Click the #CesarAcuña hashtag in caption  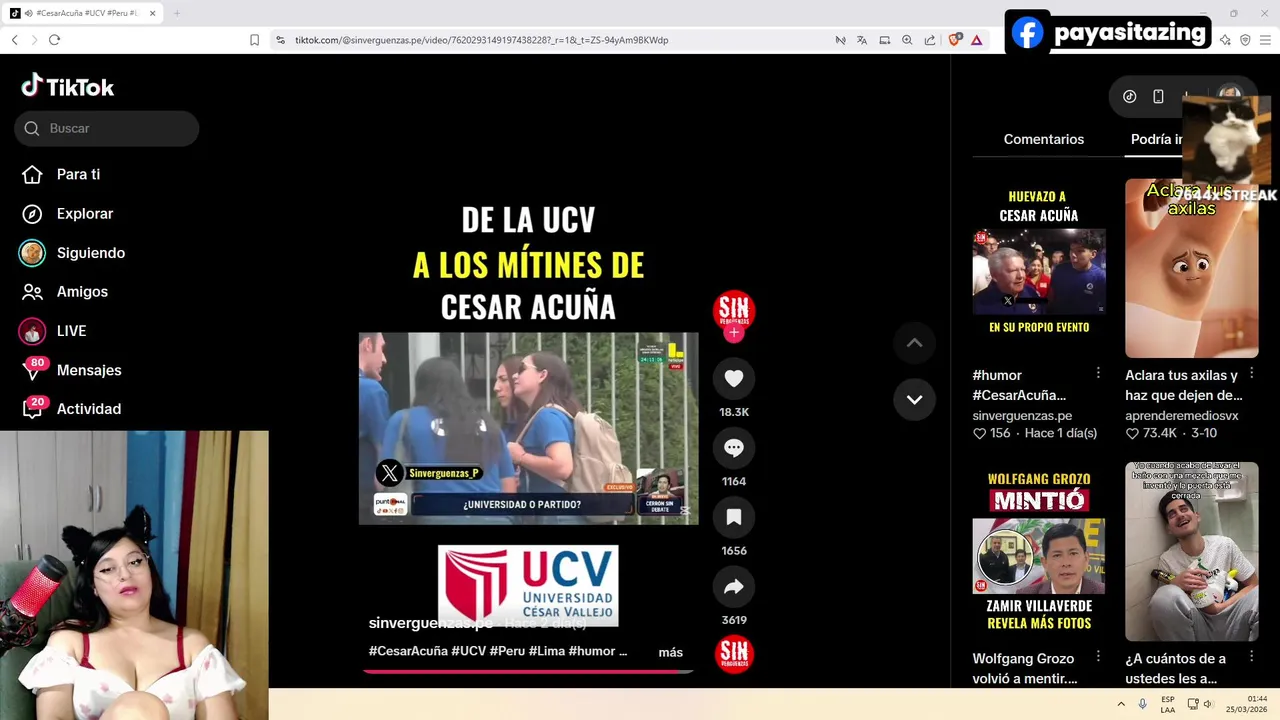pyautogui.click(x=408, y=651)
